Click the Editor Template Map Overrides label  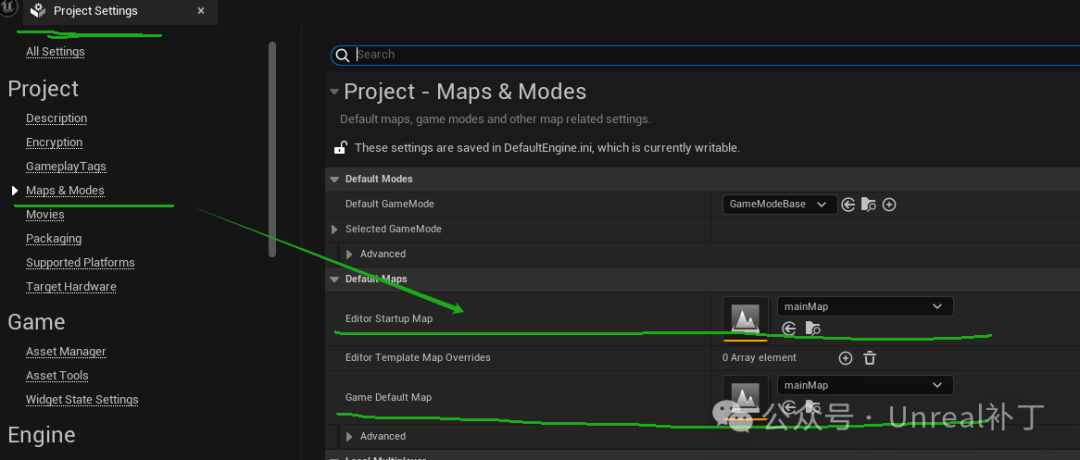(x=418, y=358)
